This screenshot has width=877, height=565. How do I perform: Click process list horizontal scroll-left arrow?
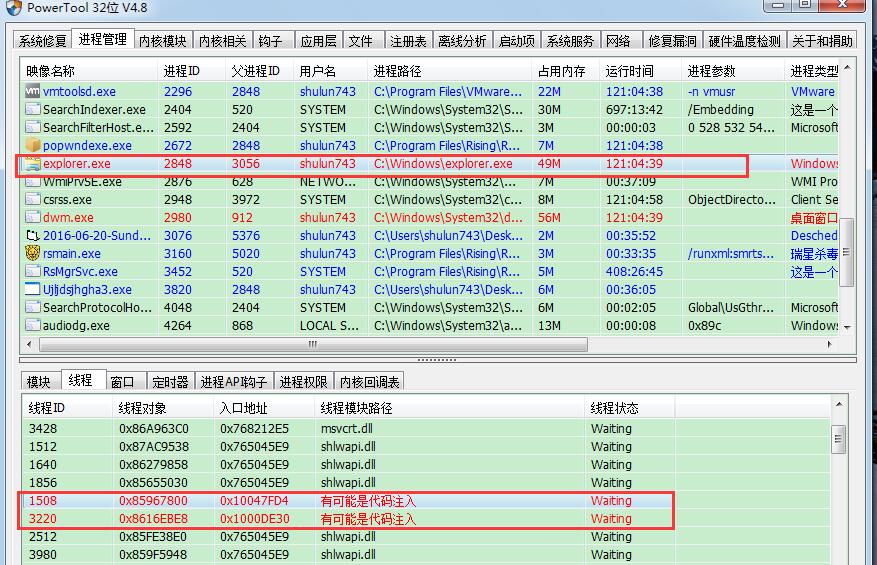pos(29,345)
